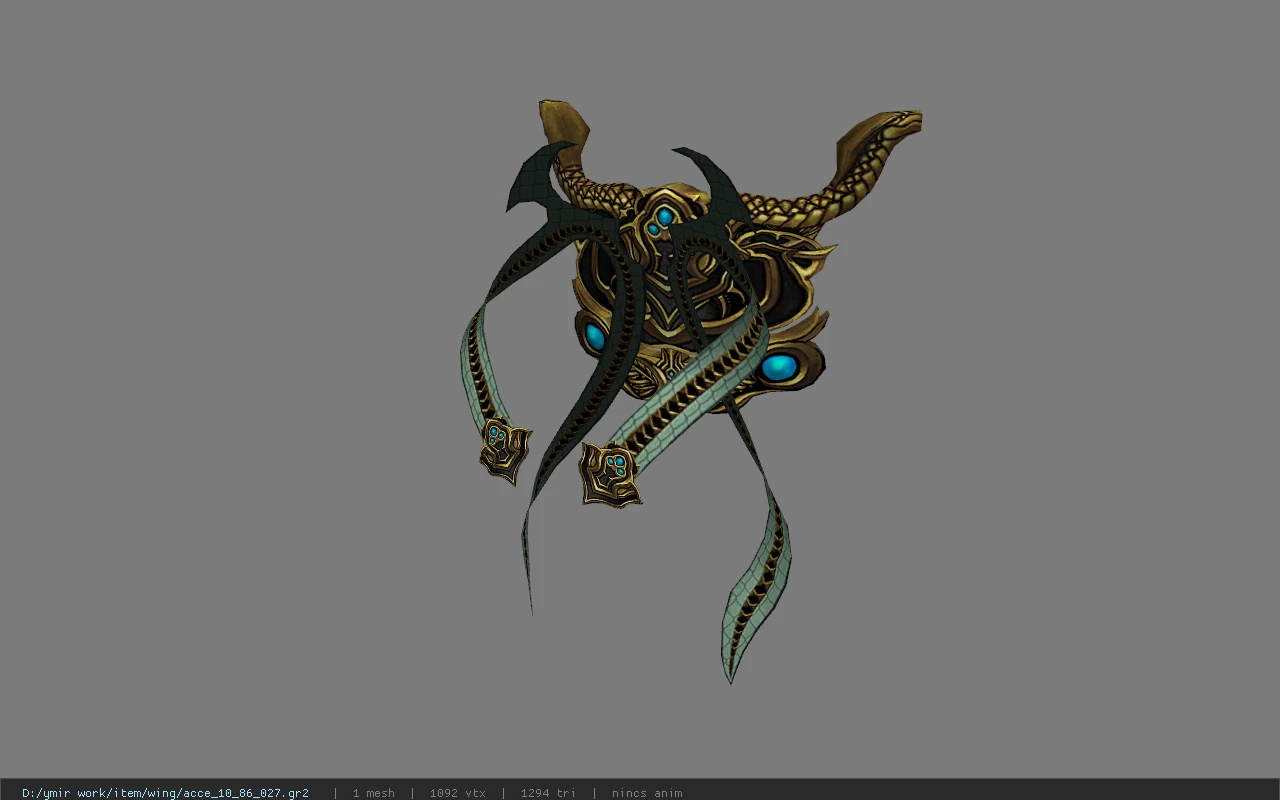Click the "1092 vtx" vertex count

click(457, 793)
